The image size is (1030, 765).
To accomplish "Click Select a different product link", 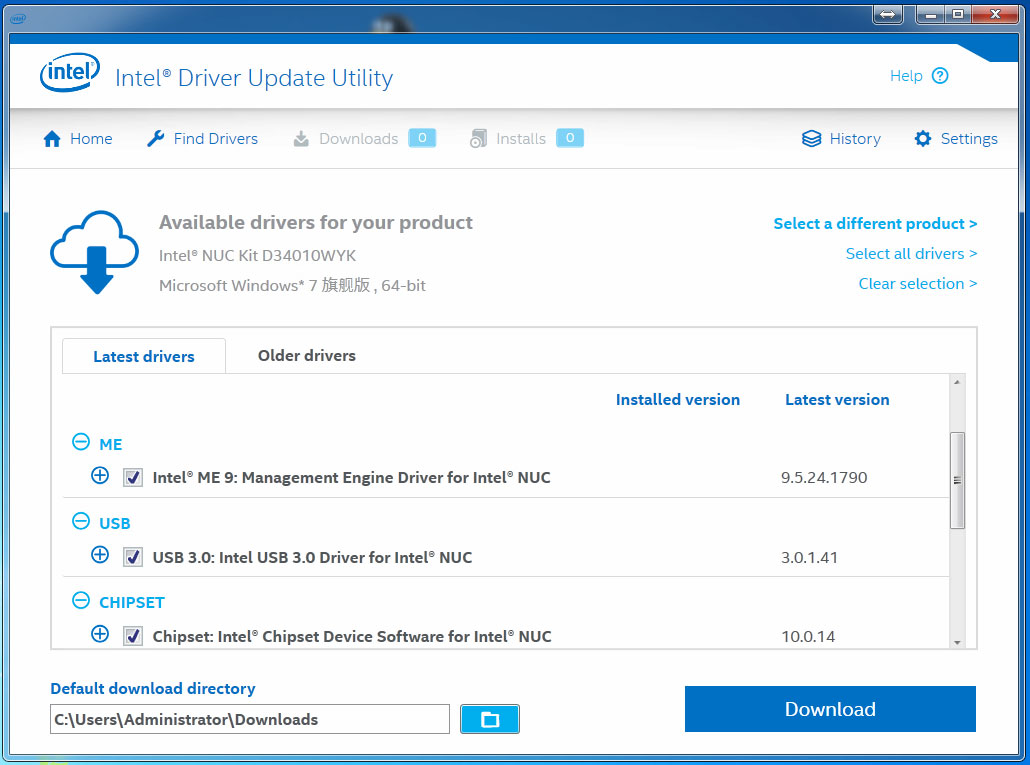I will (875, 223).
